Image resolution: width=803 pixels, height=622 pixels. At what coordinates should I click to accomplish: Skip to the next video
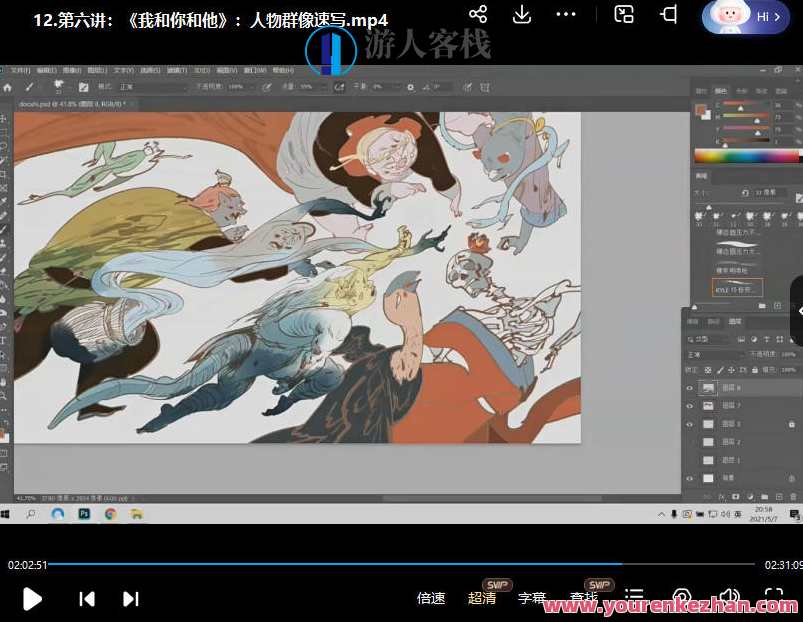click(130, 598)
